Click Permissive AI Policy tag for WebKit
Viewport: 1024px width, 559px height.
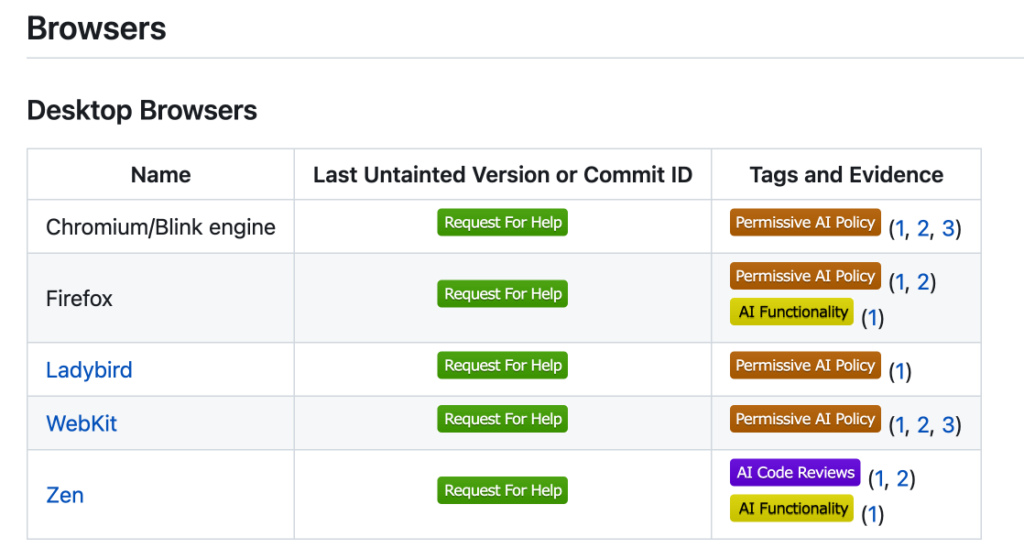click(x=805, y=419)
